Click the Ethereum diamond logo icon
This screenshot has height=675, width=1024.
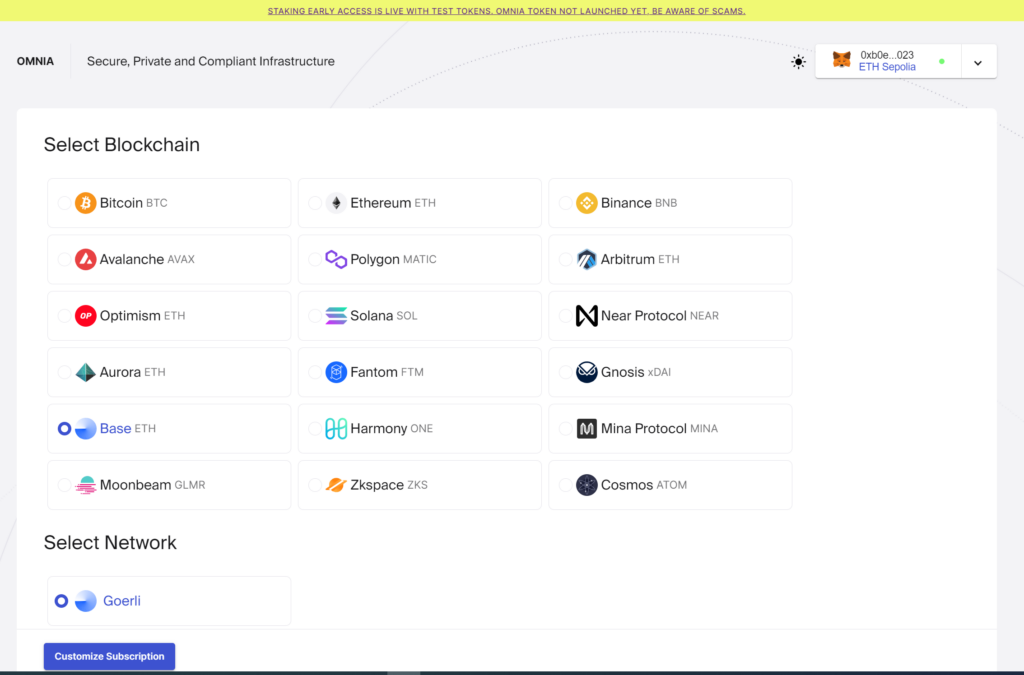coord(336,203)
